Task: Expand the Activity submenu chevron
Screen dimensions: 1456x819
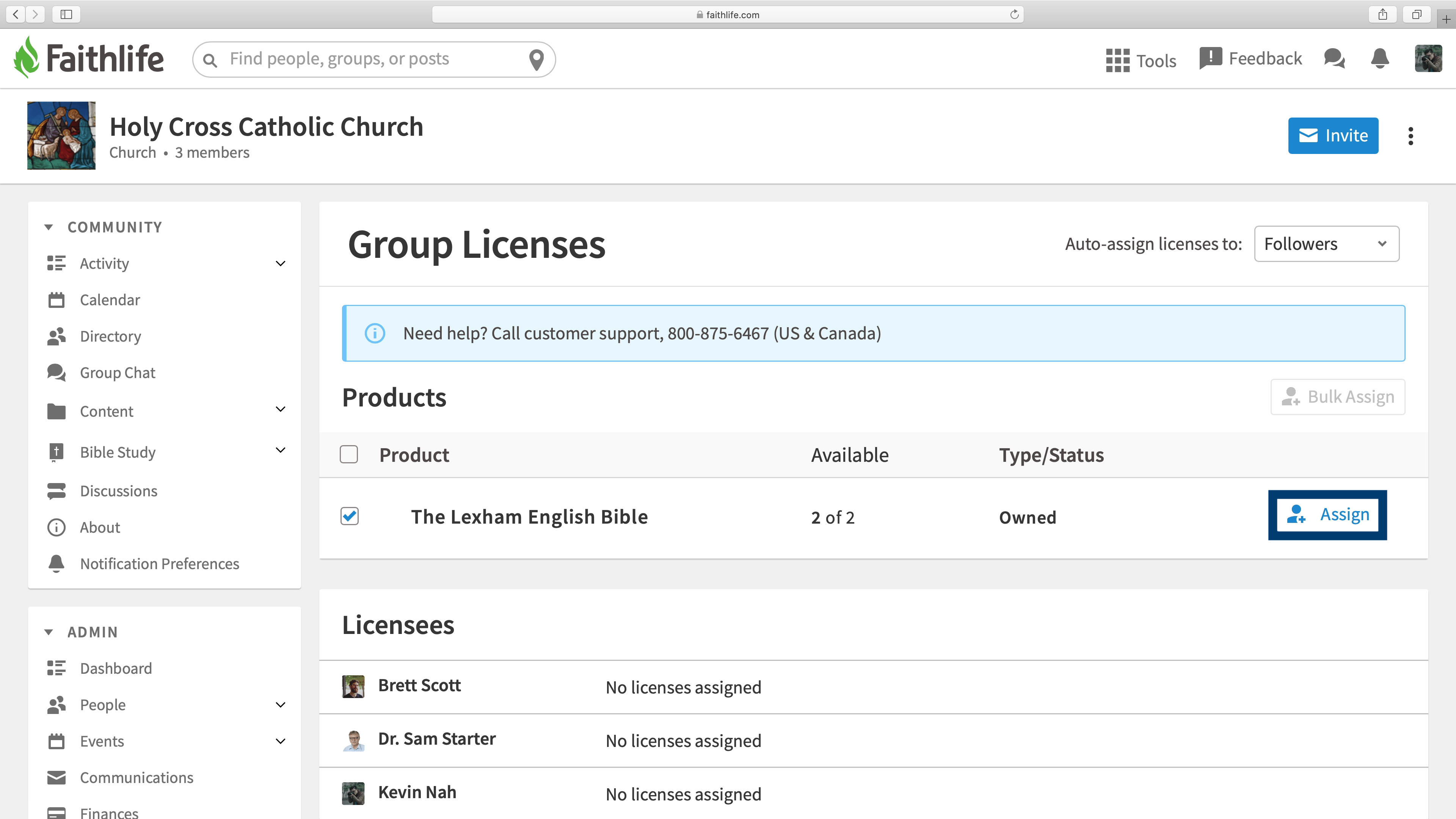Action: (280, 264)
